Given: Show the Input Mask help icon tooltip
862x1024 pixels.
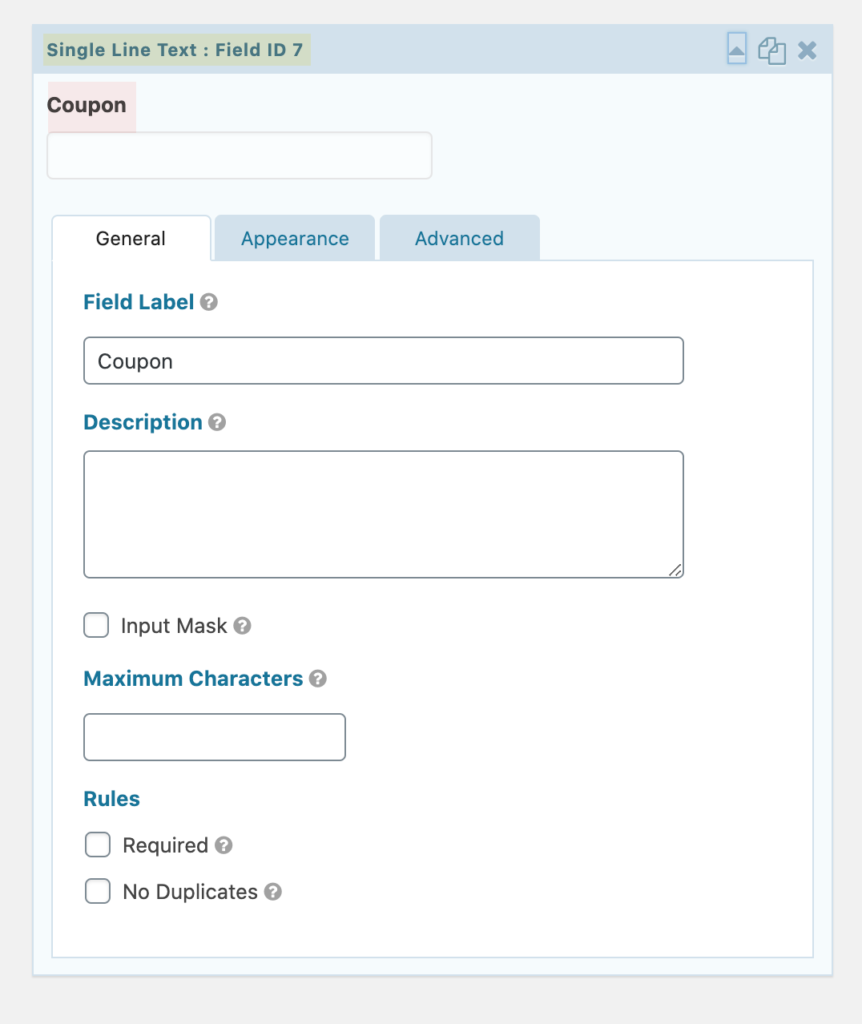Looking at the screenshot, I should click(x=242, y=626).
